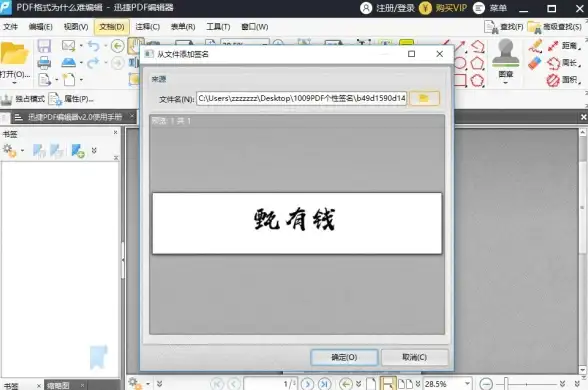This screenshot has width=588, height=390.
Task: Select the Arrow line tool
Action: [x=460, y=46]
